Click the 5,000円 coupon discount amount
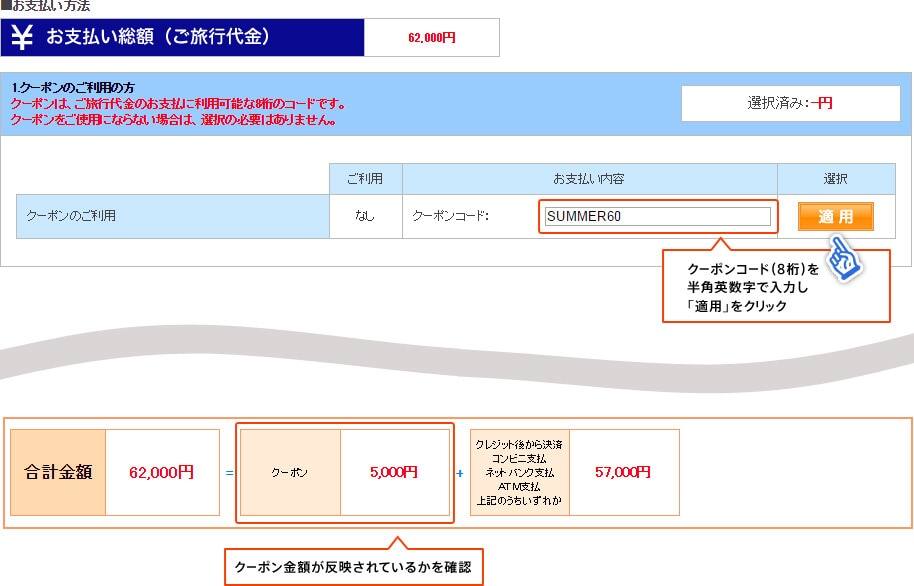914x586 pixels. [x=394, y=472]
